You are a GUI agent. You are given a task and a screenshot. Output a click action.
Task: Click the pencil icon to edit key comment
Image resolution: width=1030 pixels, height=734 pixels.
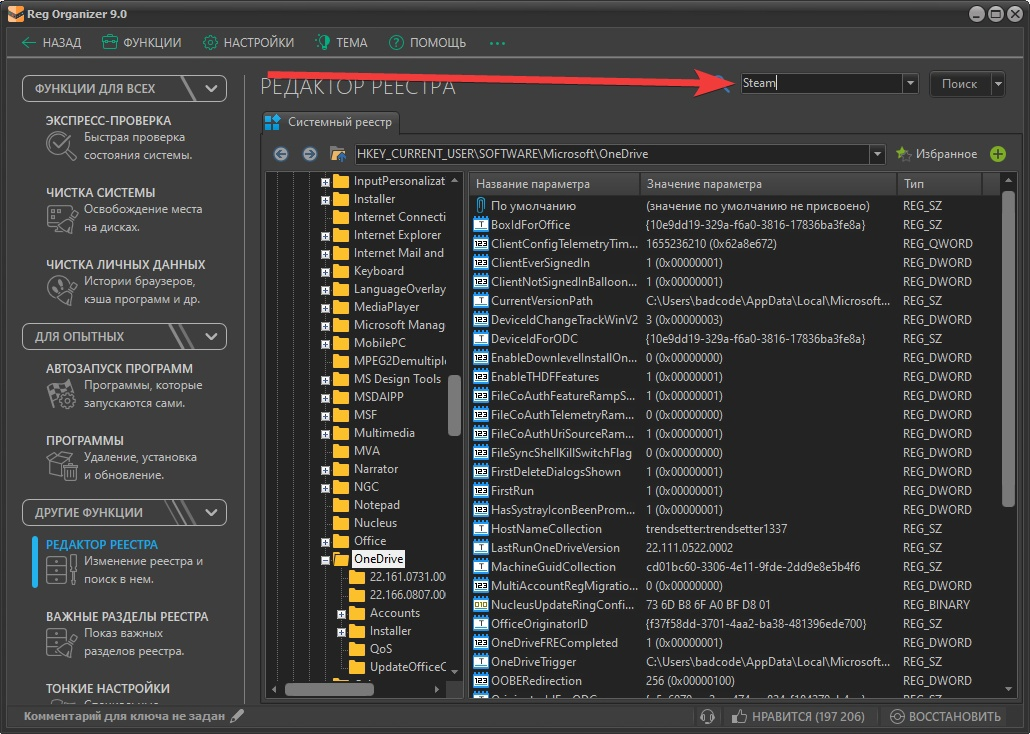tap(237, 716)
